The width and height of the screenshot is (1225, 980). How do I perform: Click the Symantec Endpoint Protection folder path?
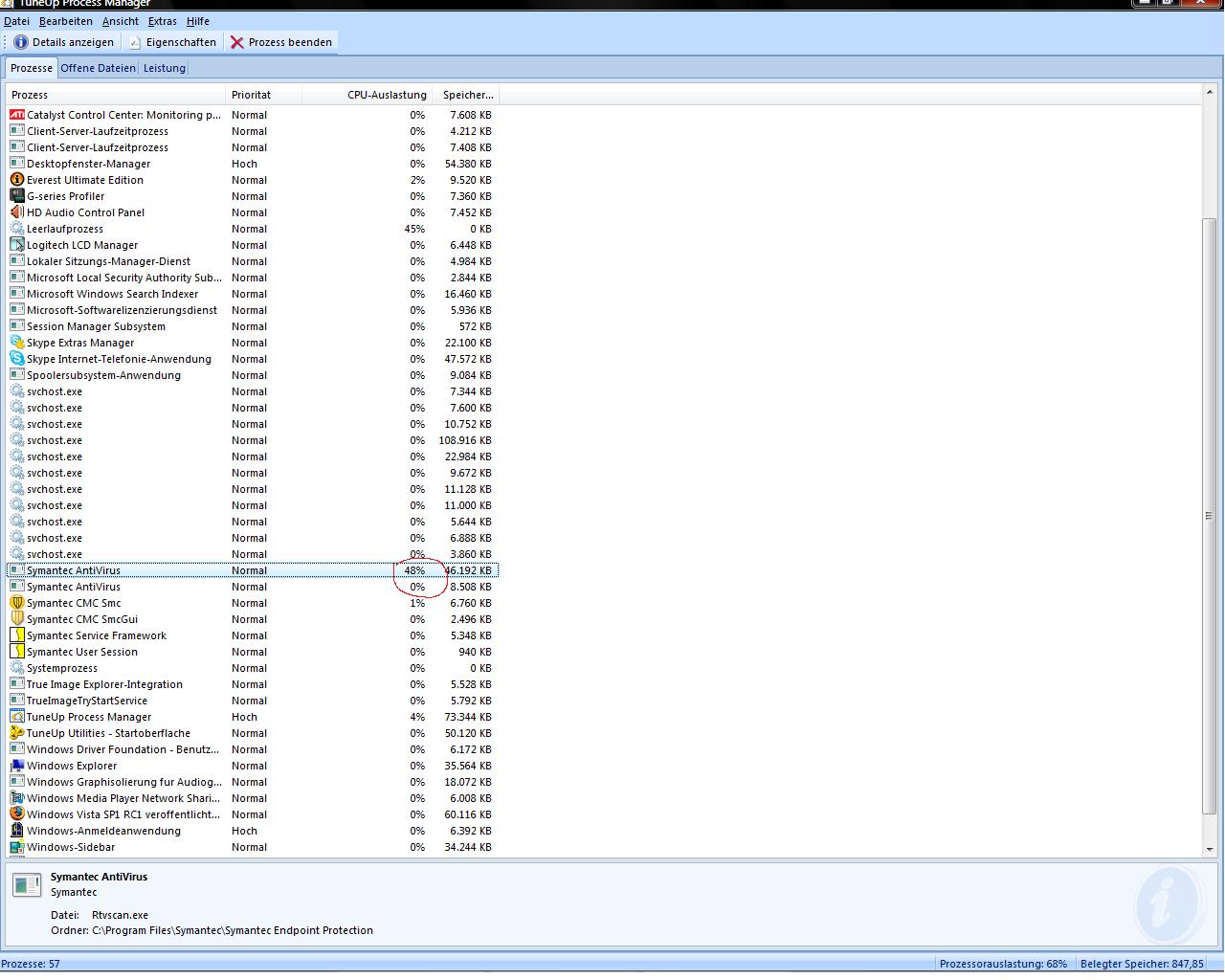tap(233, 930)
